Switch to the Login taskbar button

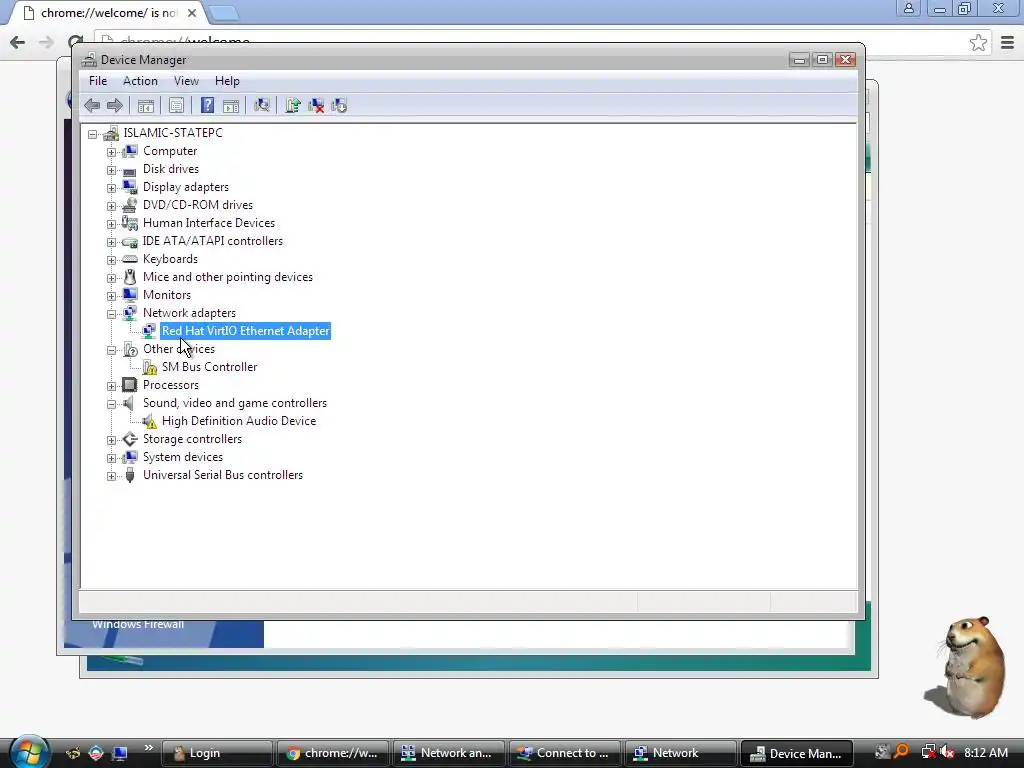coord(217,753)
